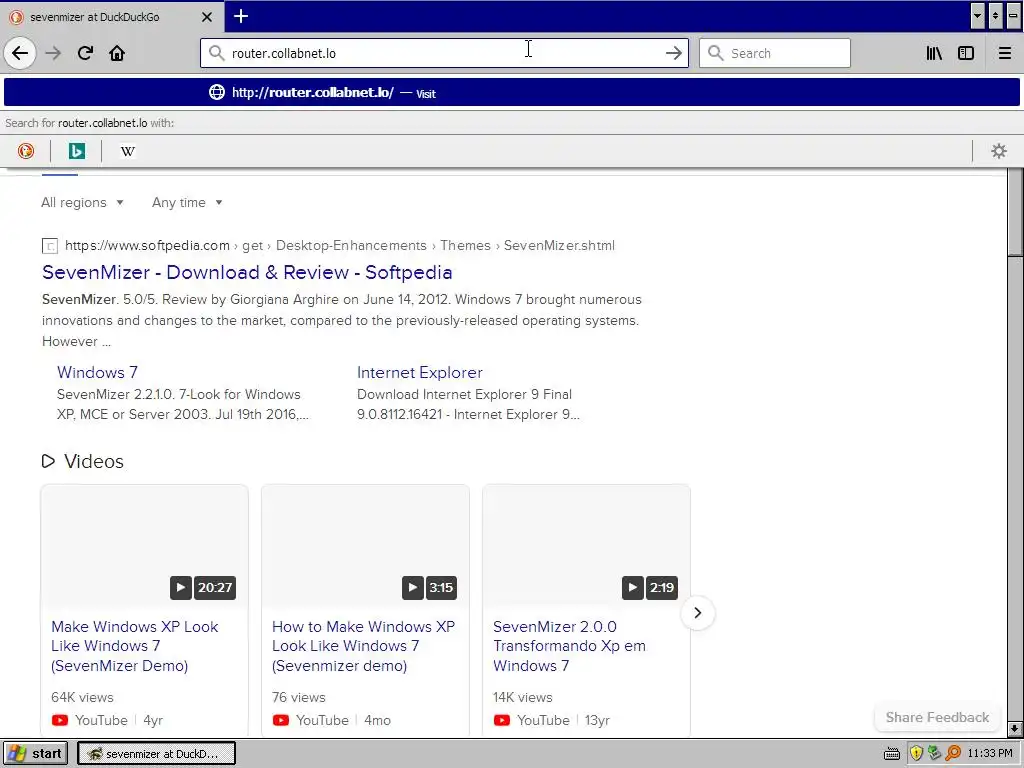Open the Internet Explorer sitelink
Viewport: 1024px width, 768px height.
(420, 372)
